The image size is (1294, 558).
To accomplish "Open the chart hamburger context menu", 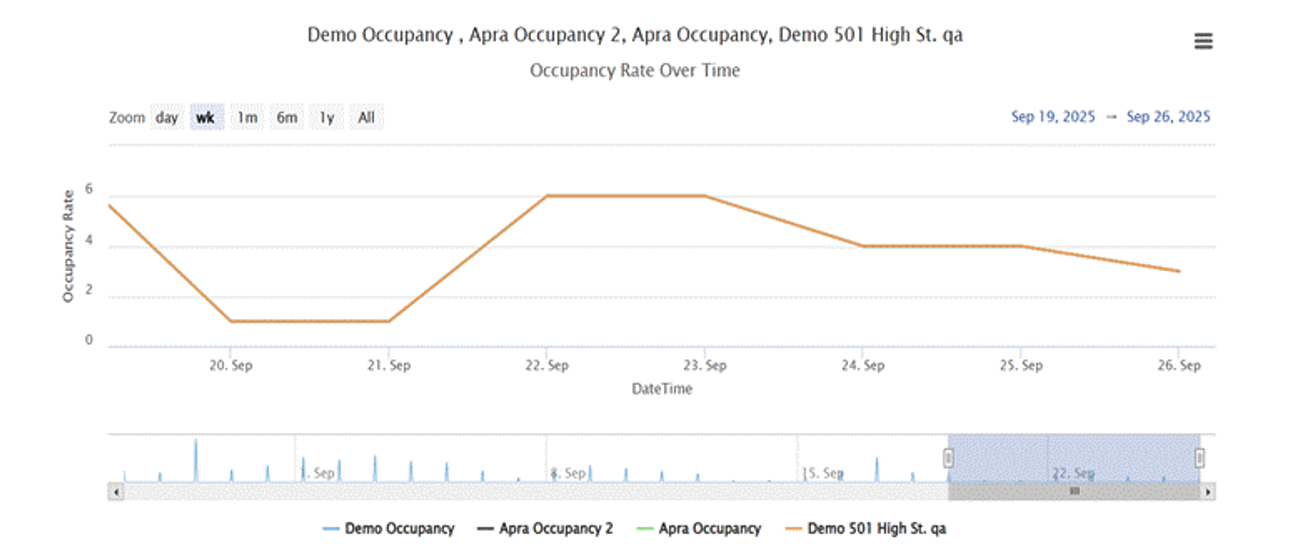I will click(x=1203, y=41).
